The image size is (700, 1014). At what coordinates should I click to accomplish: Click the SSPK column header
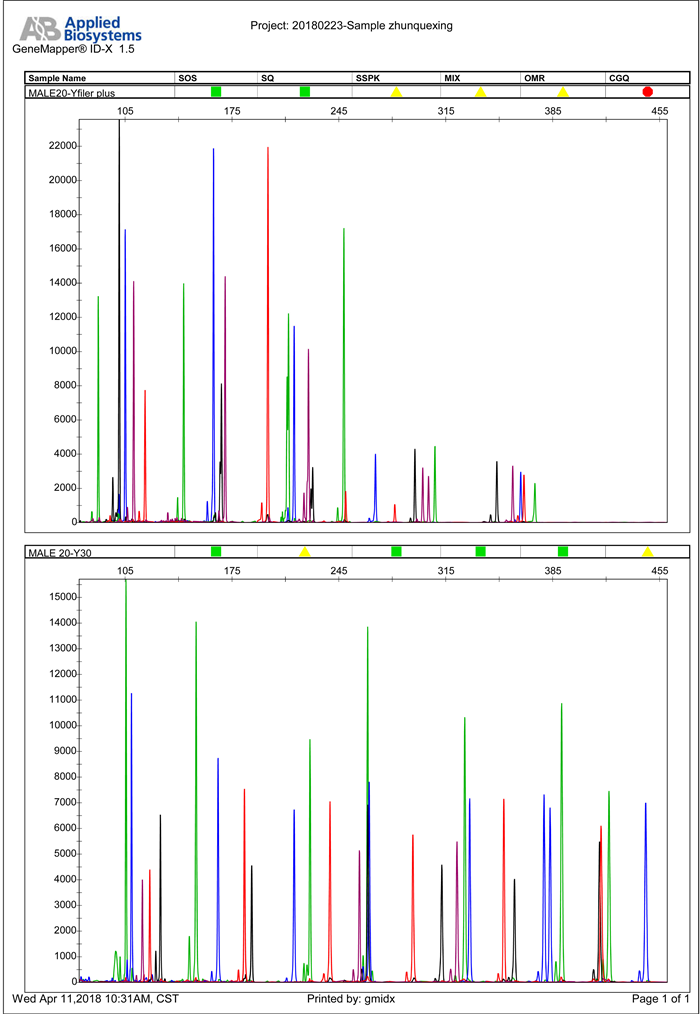click(368, 78)
